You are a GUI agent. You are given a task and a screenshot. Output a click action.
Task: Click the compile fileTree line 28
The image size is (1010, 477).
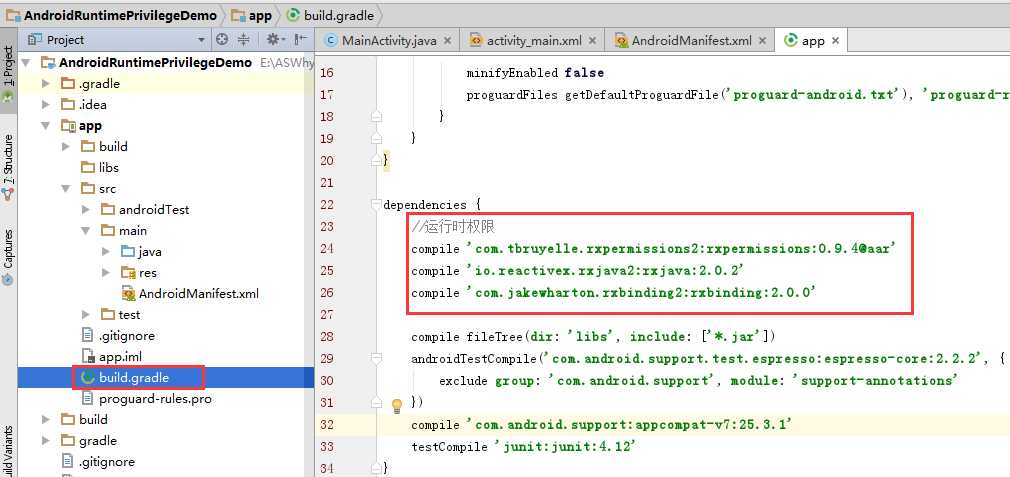pos(593,337)
